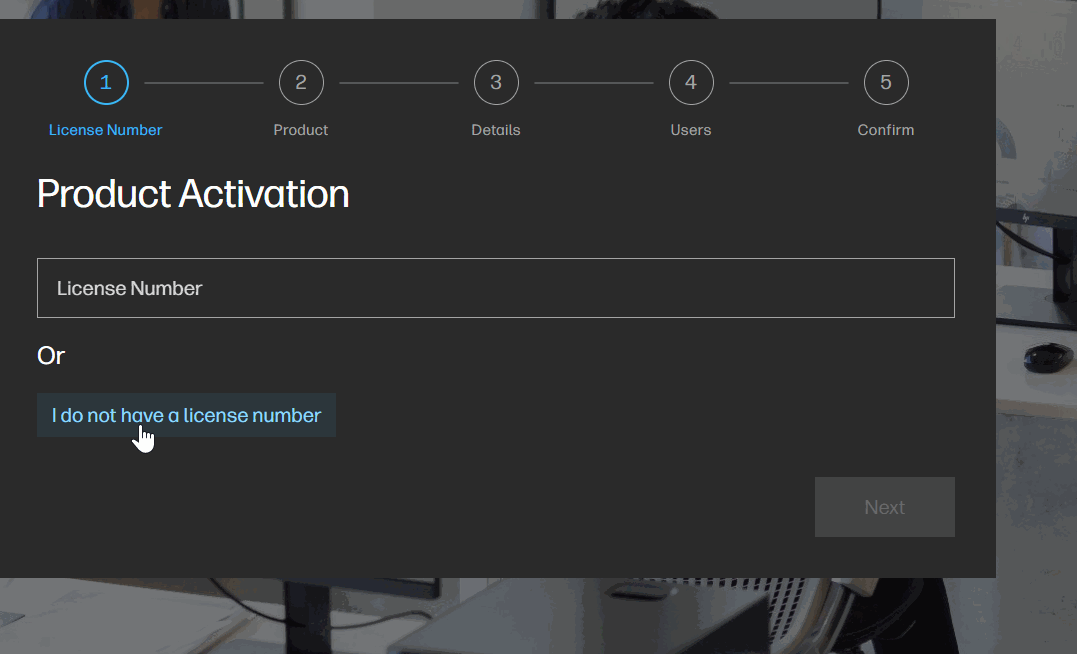Click the "License Number" step label
The image size is (1077, 654).
106,130
